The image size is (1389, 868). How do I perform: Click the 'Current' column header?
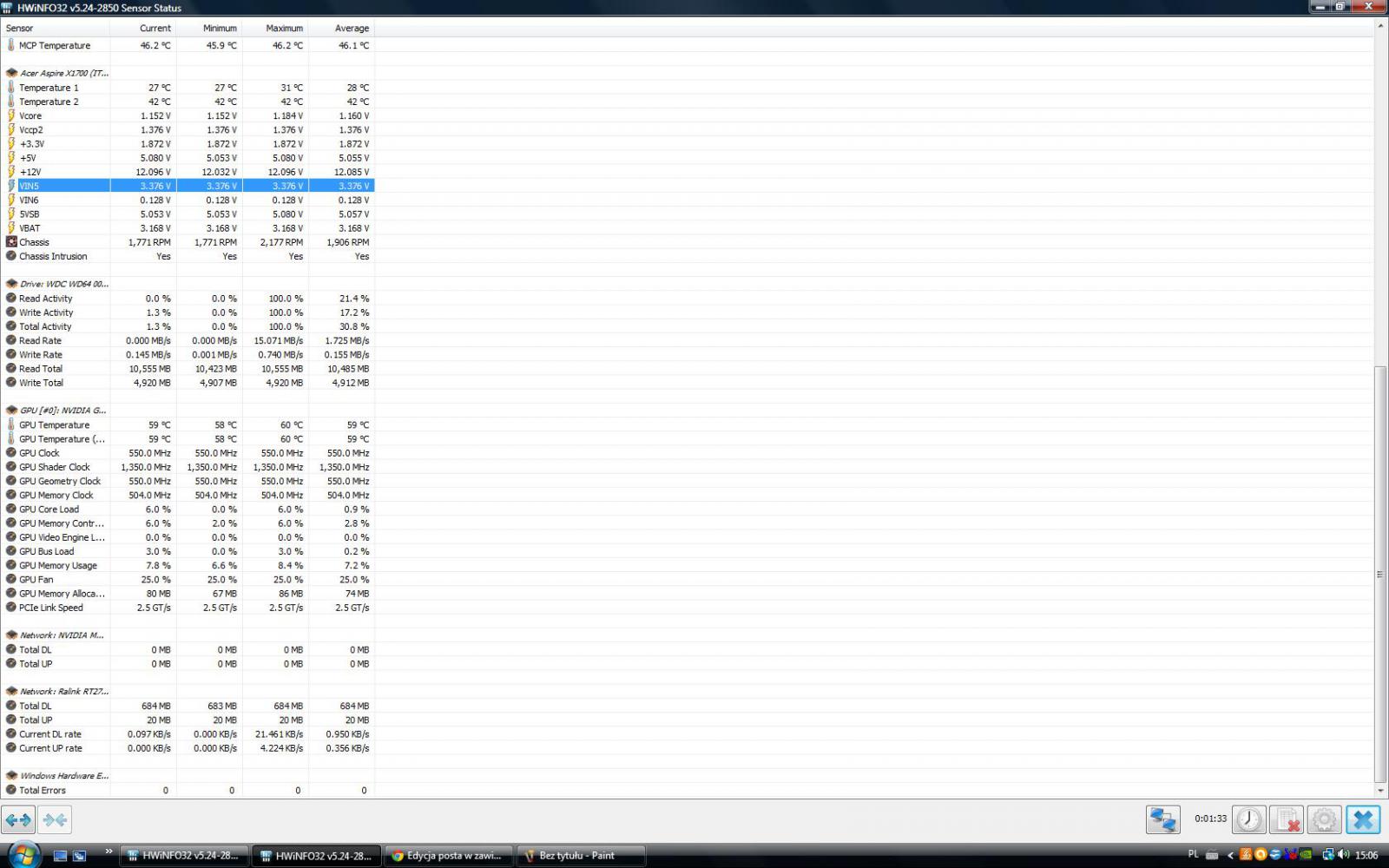pos(143,28)
